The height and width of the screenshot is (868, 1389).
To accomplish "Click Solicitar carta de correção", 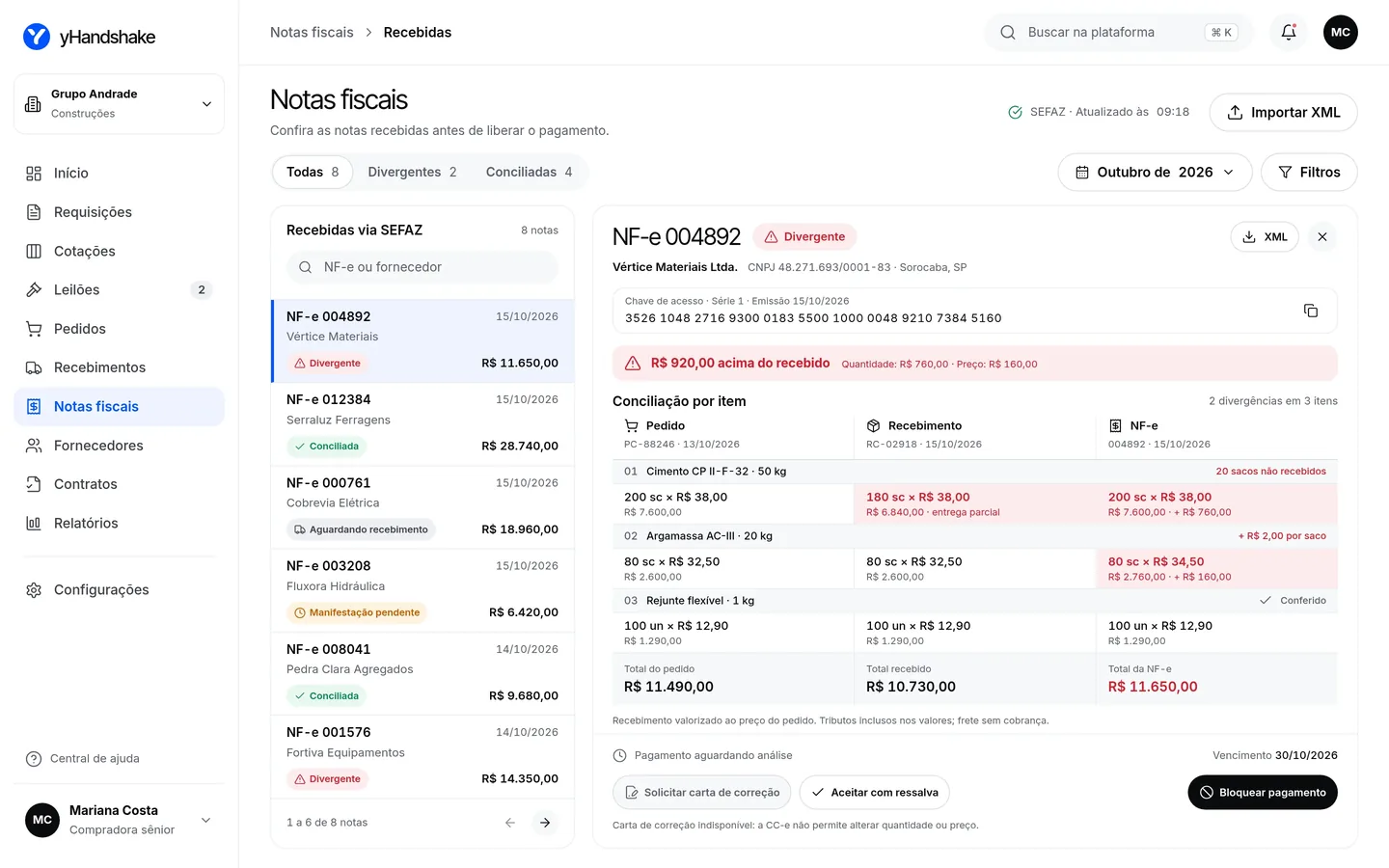I will point(702,793).
